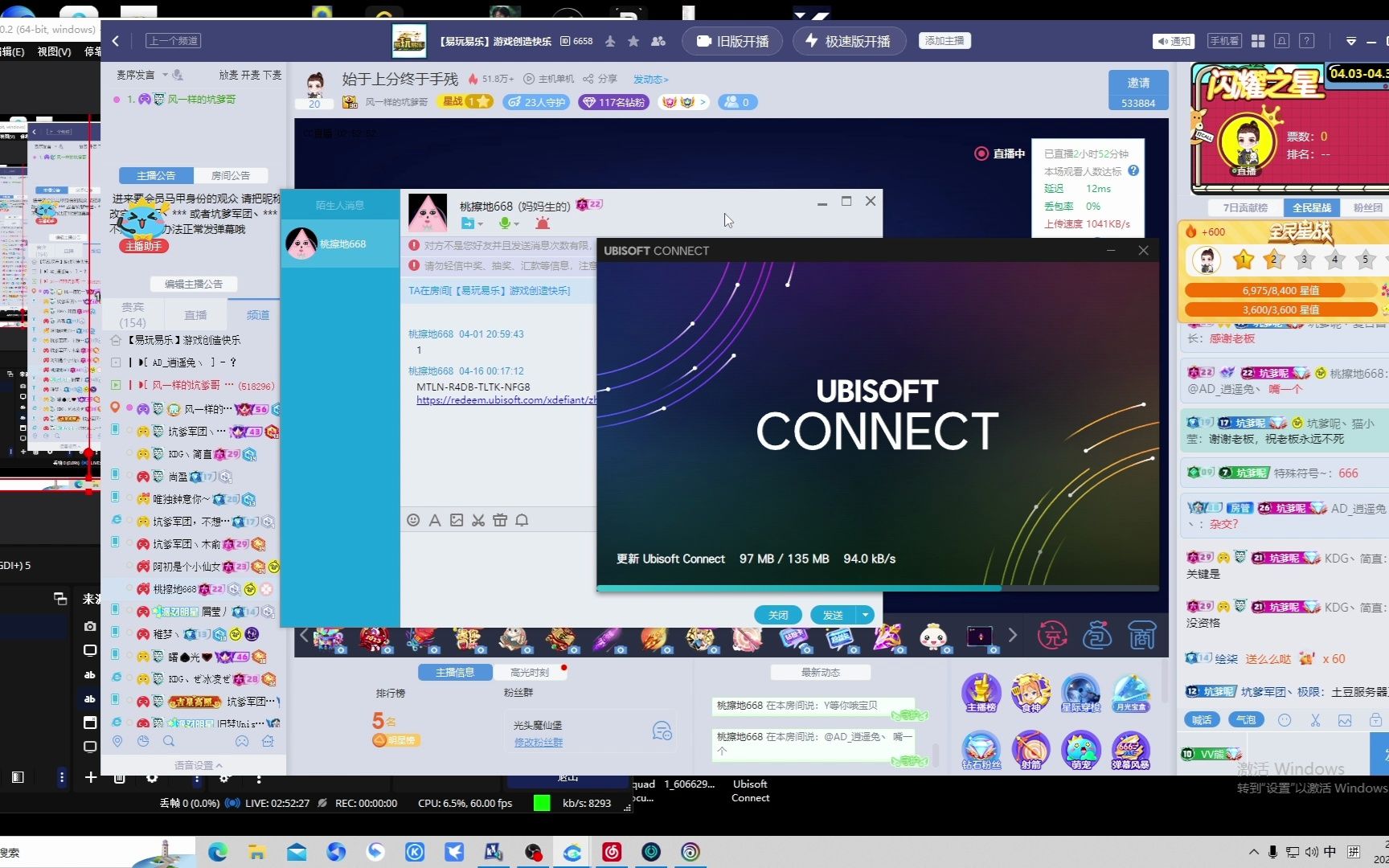Show hidden system tray icons chevron
The width and height of the screenshot is (1389, 868).
click(x=1254, y=852)
